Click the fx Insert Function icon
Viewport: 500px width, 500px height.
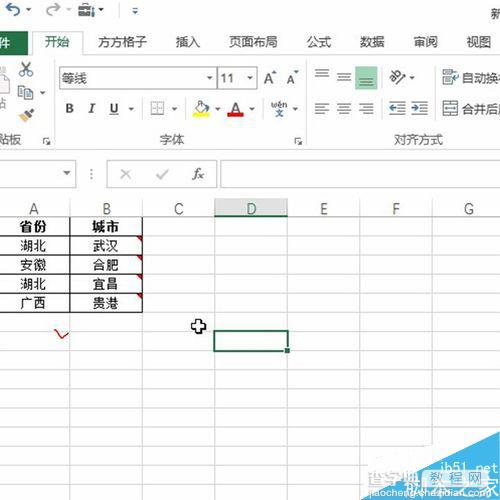(198, 174)
